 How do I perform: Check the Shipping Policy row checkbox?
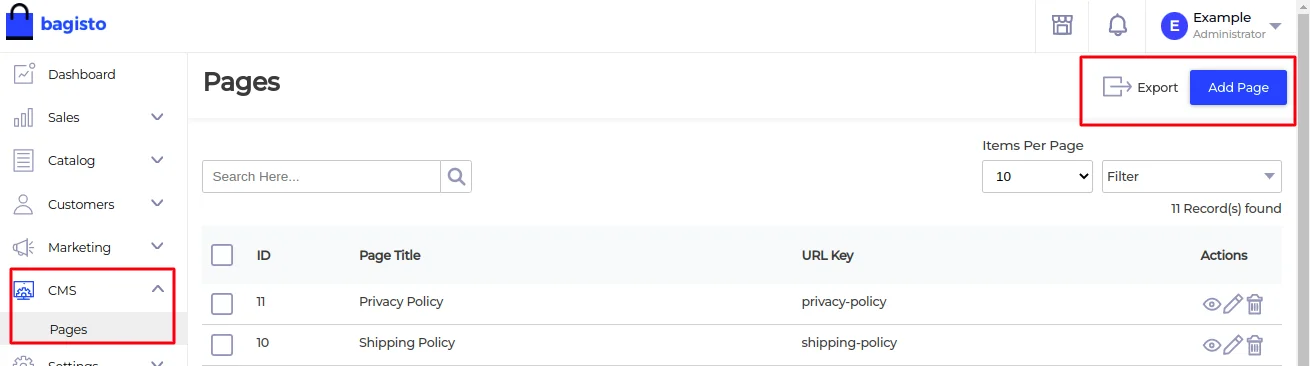[x=222, y=344]
